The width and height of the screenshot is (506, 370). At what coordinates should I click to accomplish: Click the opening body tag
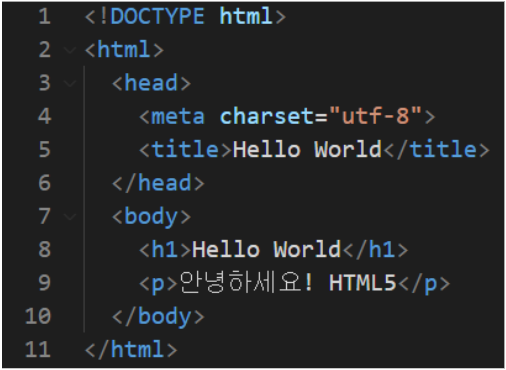pyautogui.click(x=151, y=217)
